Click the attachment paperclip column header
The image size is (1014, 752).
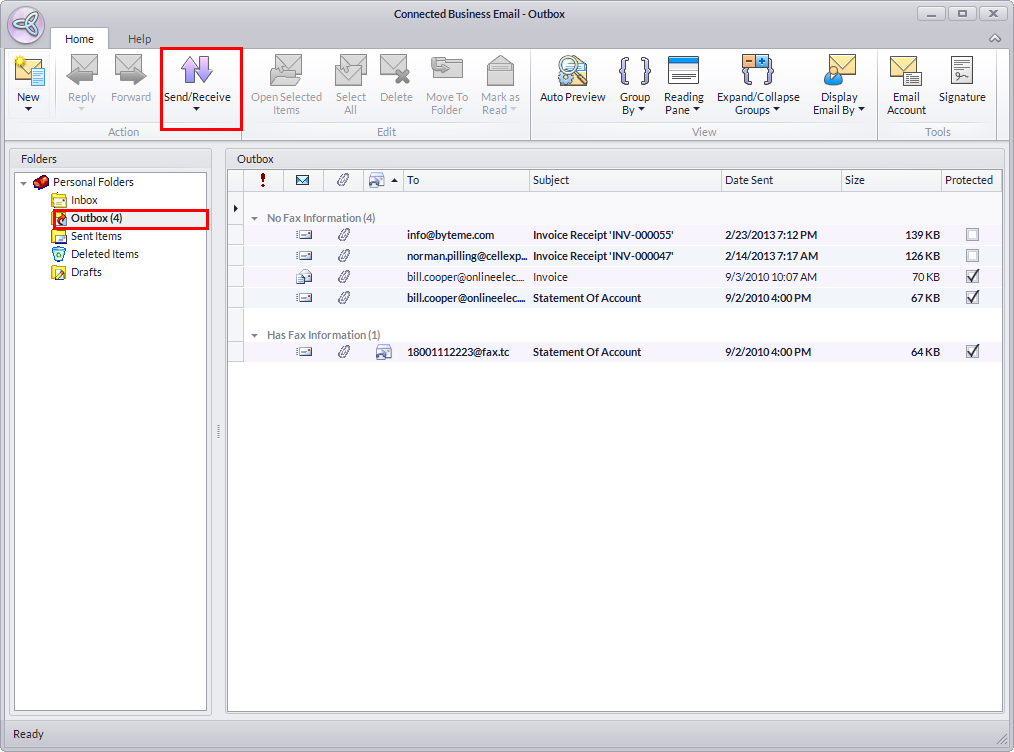[x=343, y=180]
